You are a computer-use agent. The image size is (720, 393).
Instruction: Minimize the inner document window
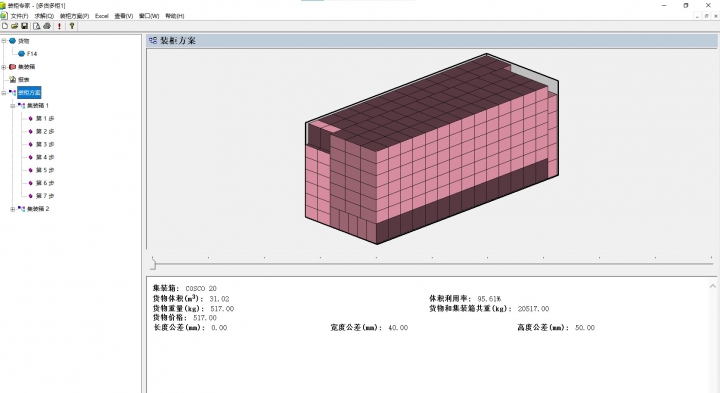(x=697, y=16)
